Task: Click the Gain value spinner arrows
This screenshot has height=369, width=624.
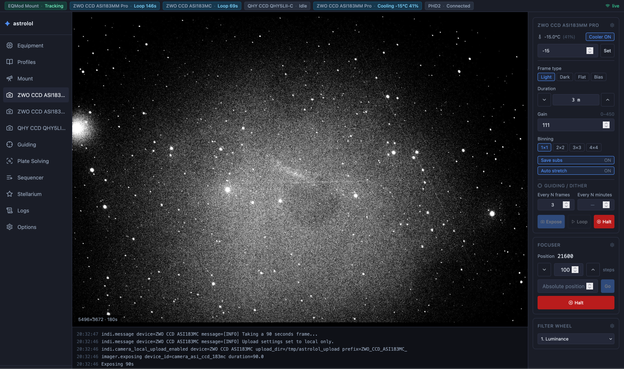Action: click(x=606, y=125)
